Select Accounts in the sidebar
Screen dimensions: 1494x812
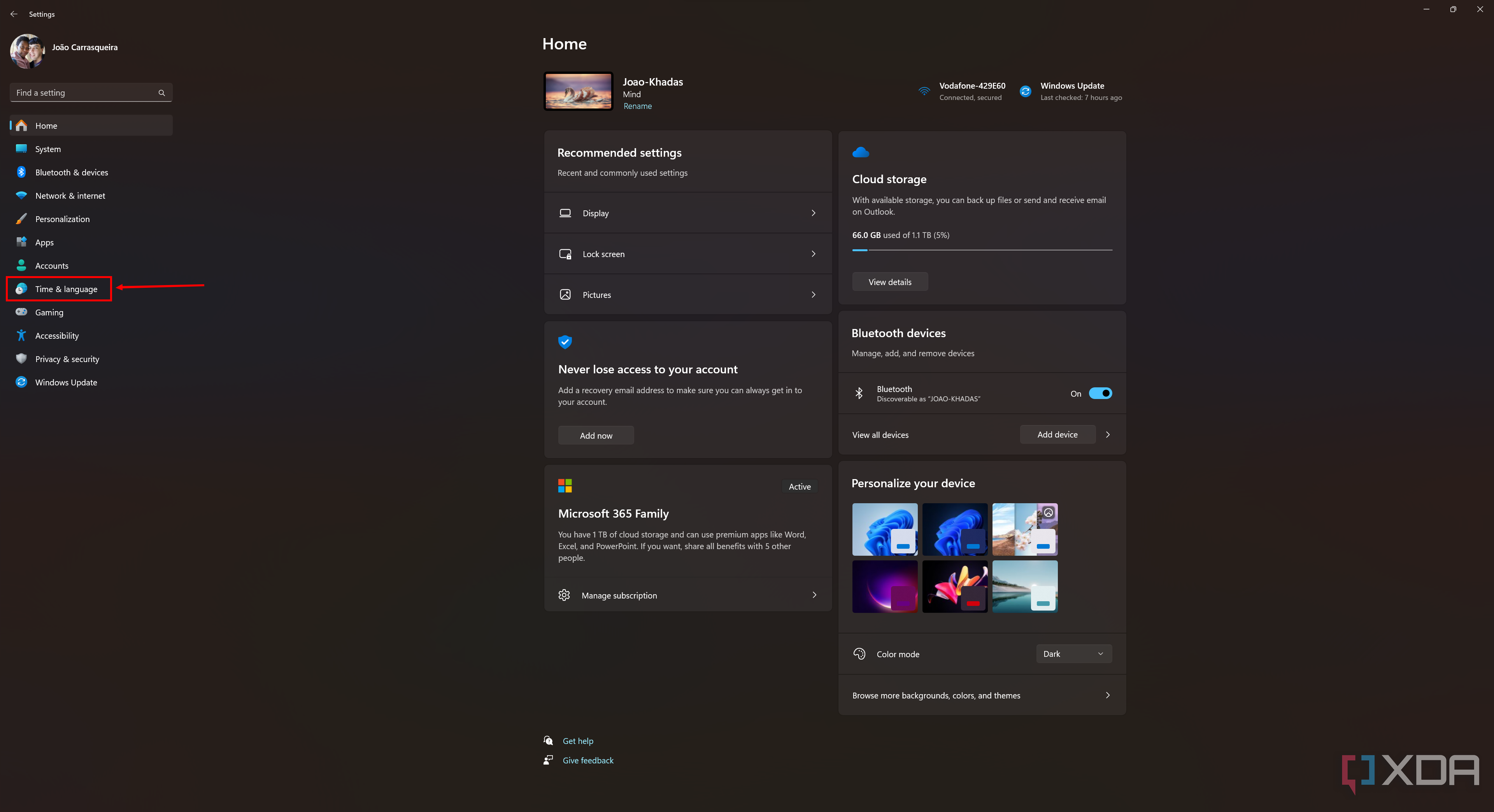[x=91, y=266]
